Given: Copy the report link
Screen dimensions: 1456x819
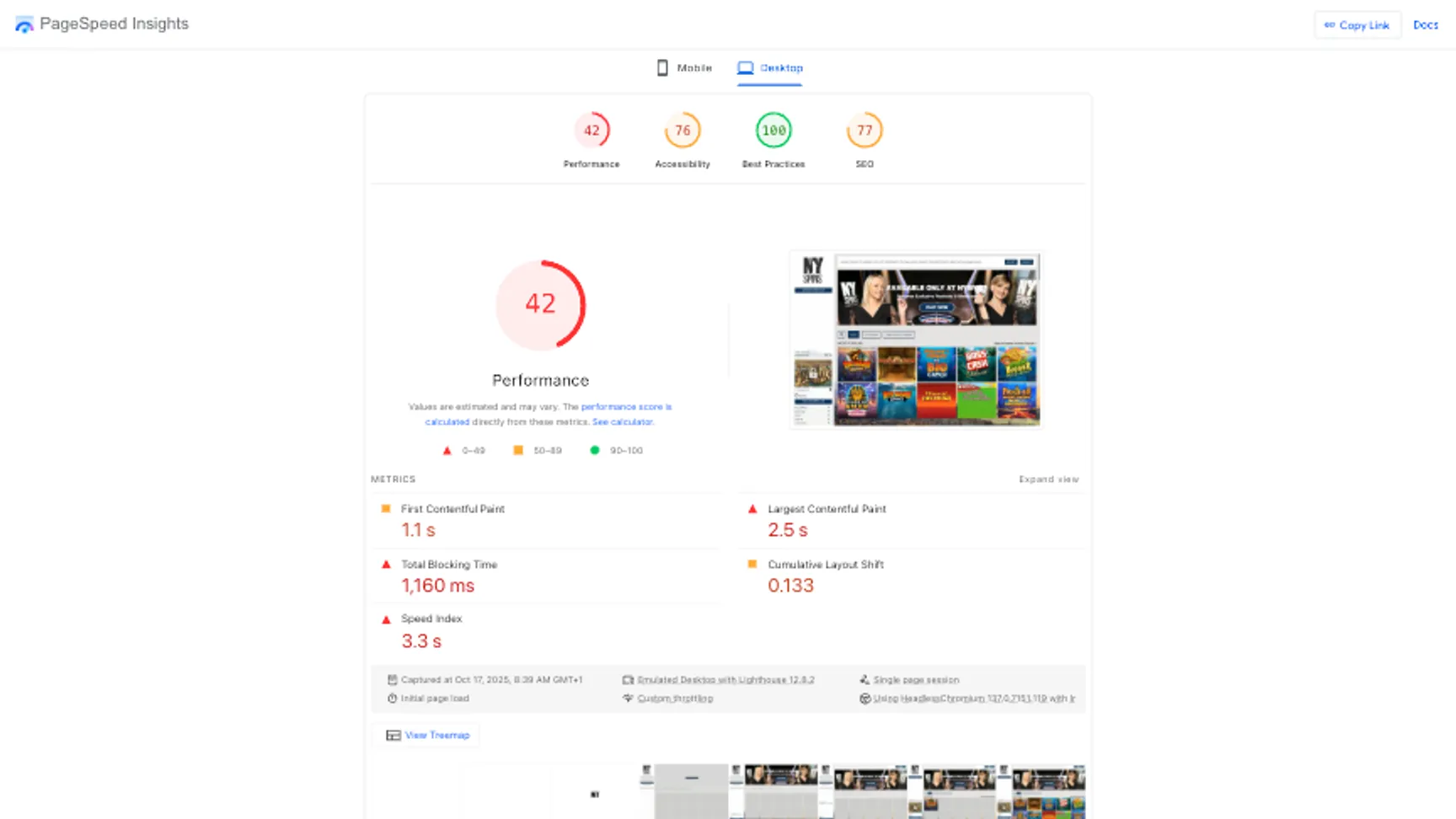Looking at the screenshot, I should point(1357,24).
